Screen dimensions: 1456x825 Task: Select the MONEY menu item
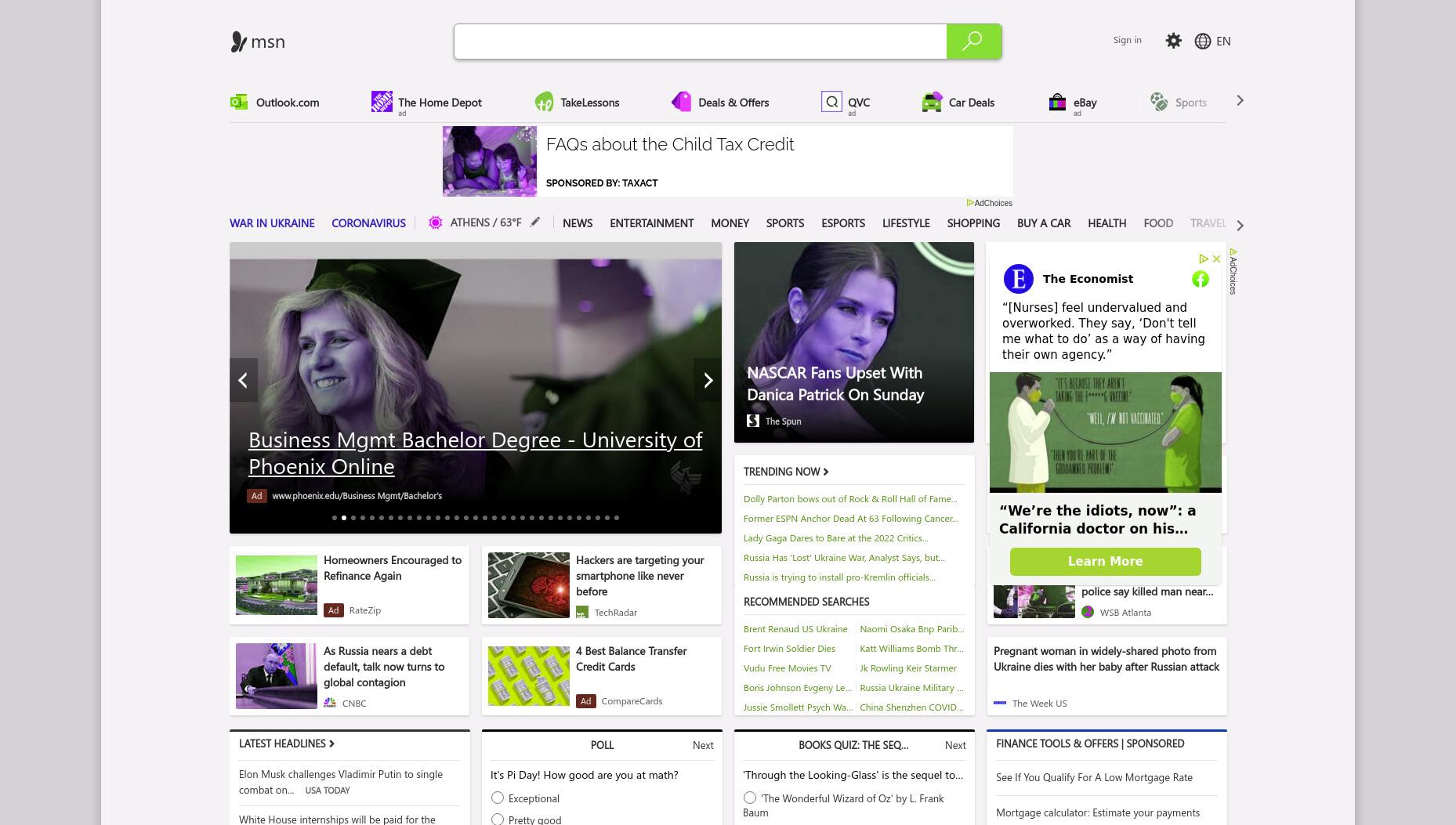[730, 223]
